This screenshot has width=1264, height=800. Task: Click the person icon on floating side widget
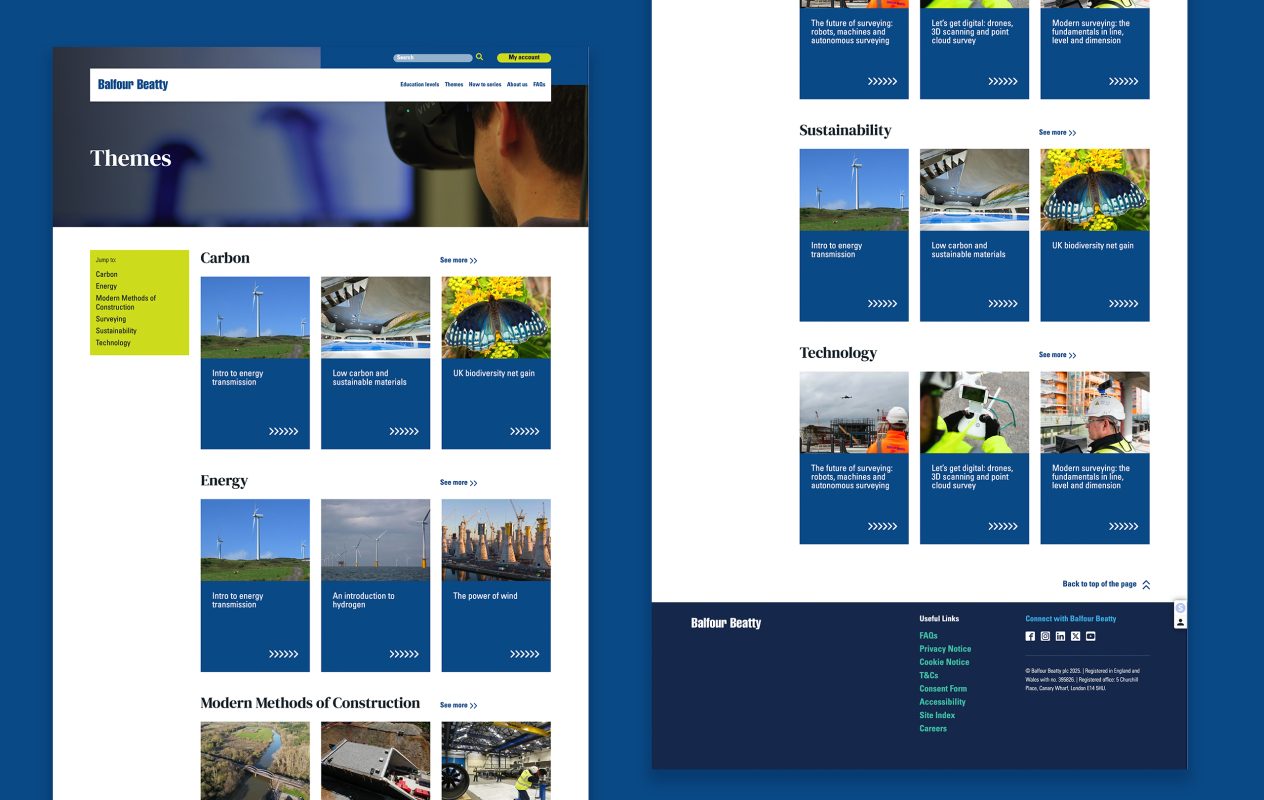[1180, 622]
